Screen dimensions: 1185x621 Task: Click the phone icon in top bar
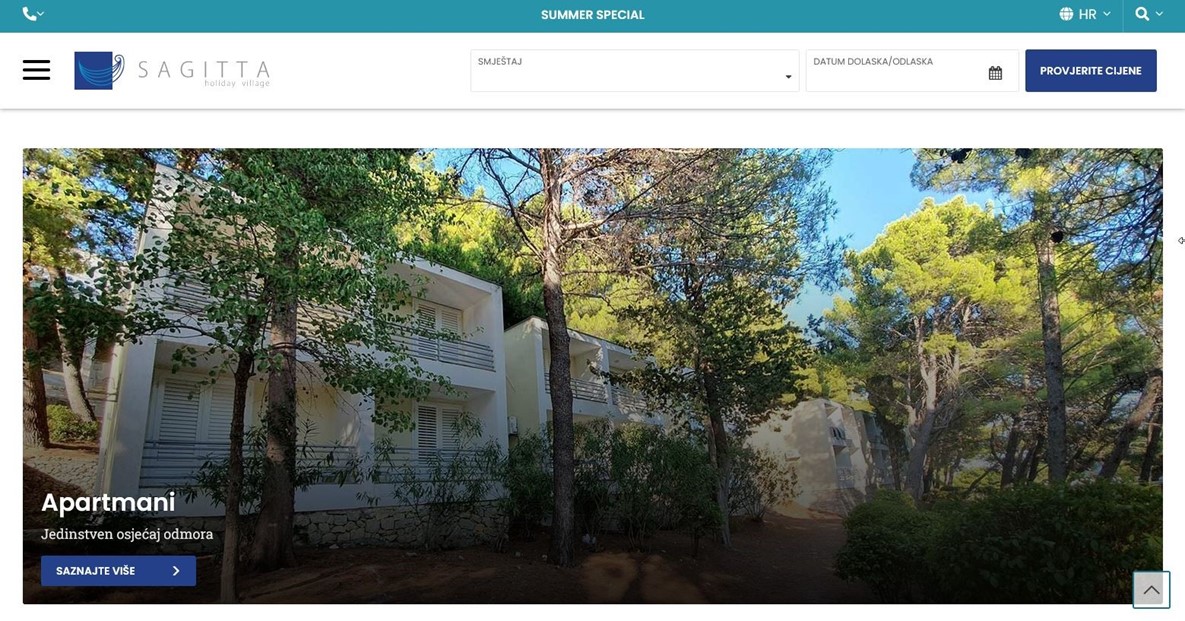29,14
